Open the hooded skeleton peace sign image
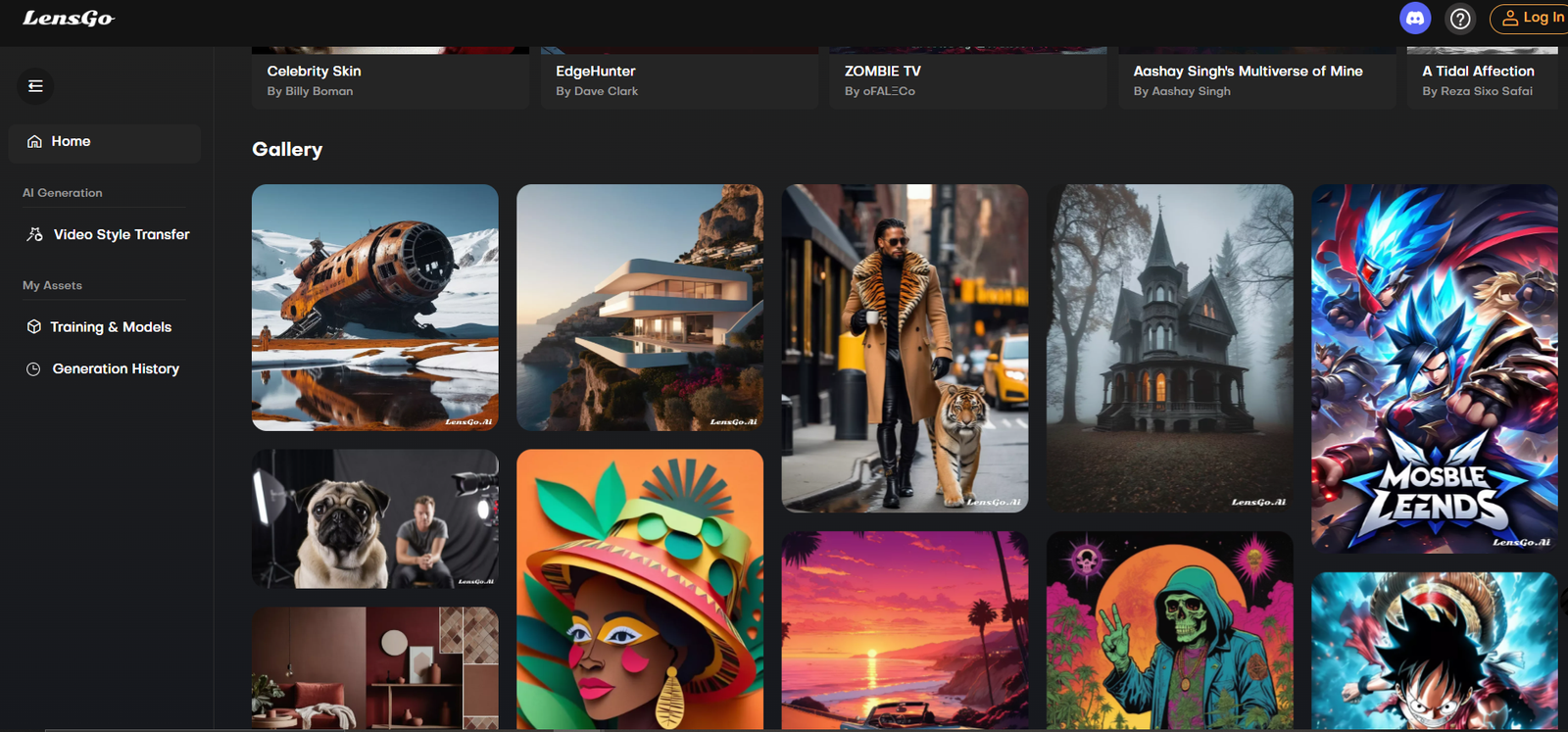 click(1170, 631)
